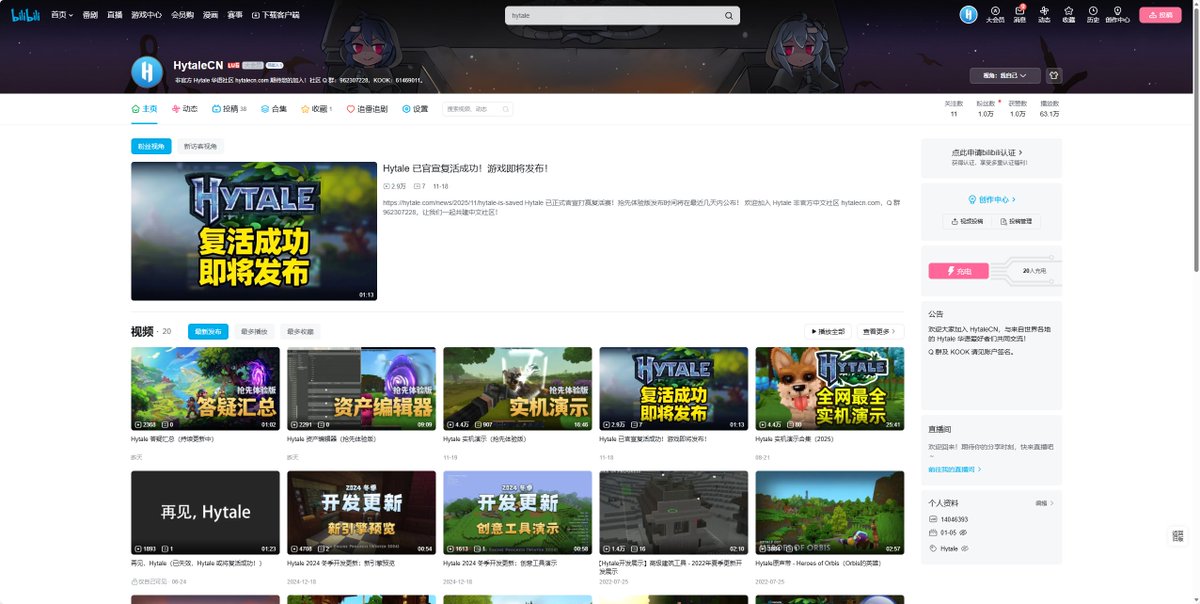Click 关注数 stat
Image resolution: width=1200 pixels, height=604 pixels.
[954, 108]
